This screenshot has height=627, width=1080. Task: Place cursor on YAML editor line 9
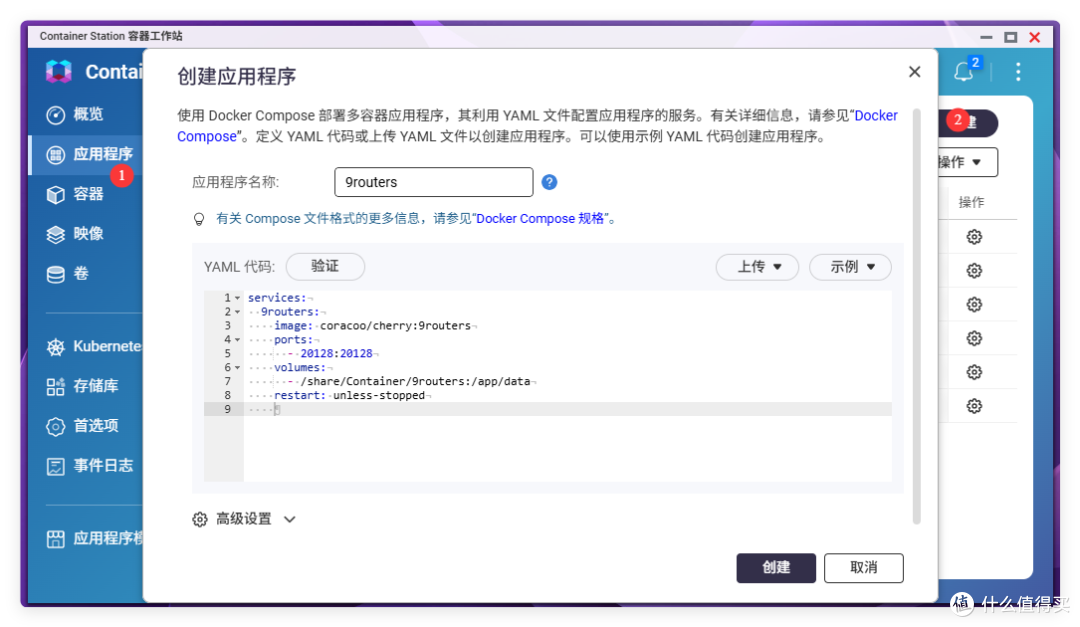[568, 409]
